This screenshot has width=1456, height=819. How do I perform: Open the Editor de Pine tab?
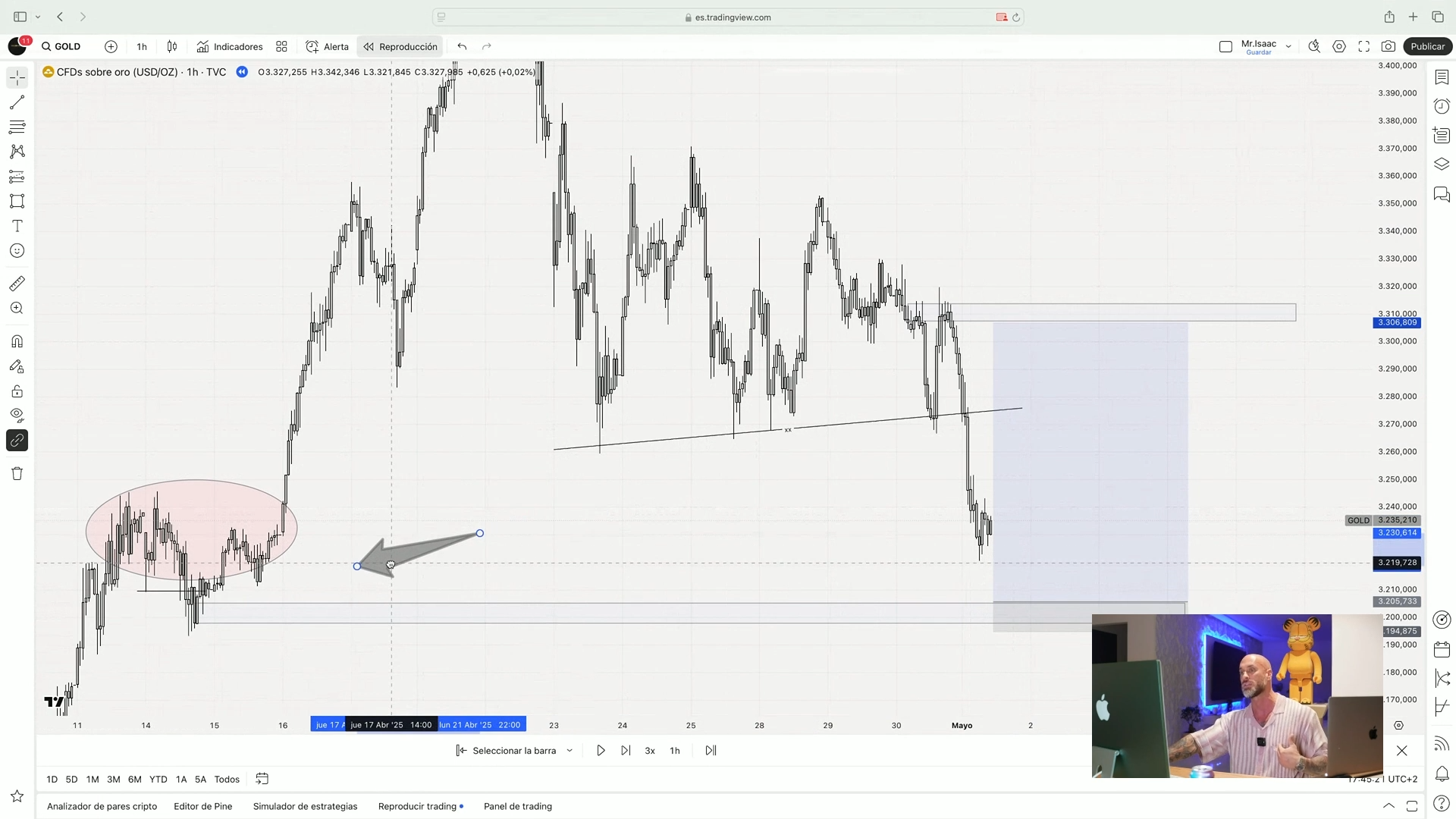click(x=202, y=806)
